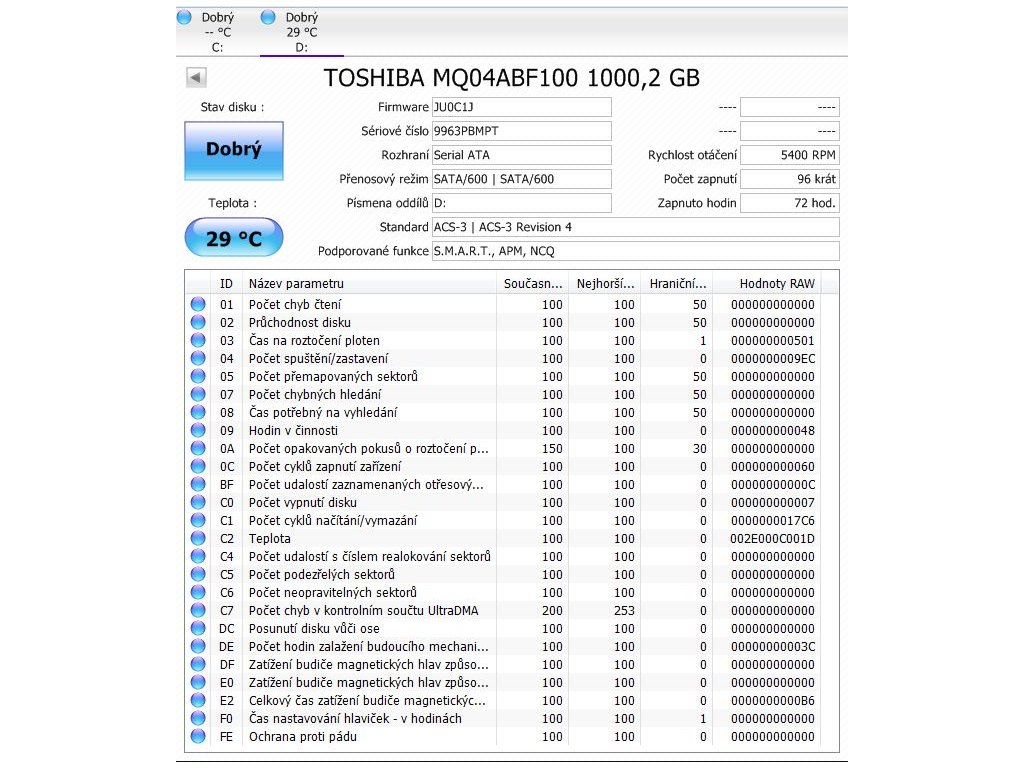Click the status icon of row 02 Průchodnost disku

click(x=198, y=323)
